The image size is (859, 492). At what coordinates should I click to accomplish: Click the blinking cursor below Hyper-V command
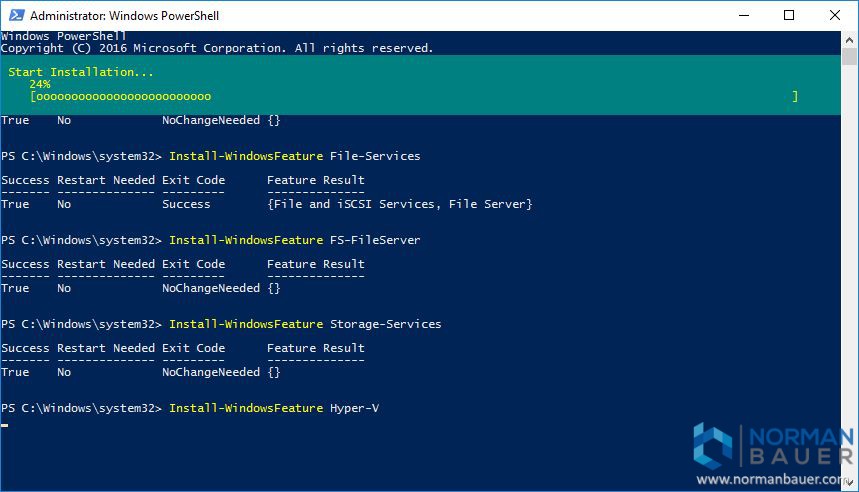tap(4, 425)
